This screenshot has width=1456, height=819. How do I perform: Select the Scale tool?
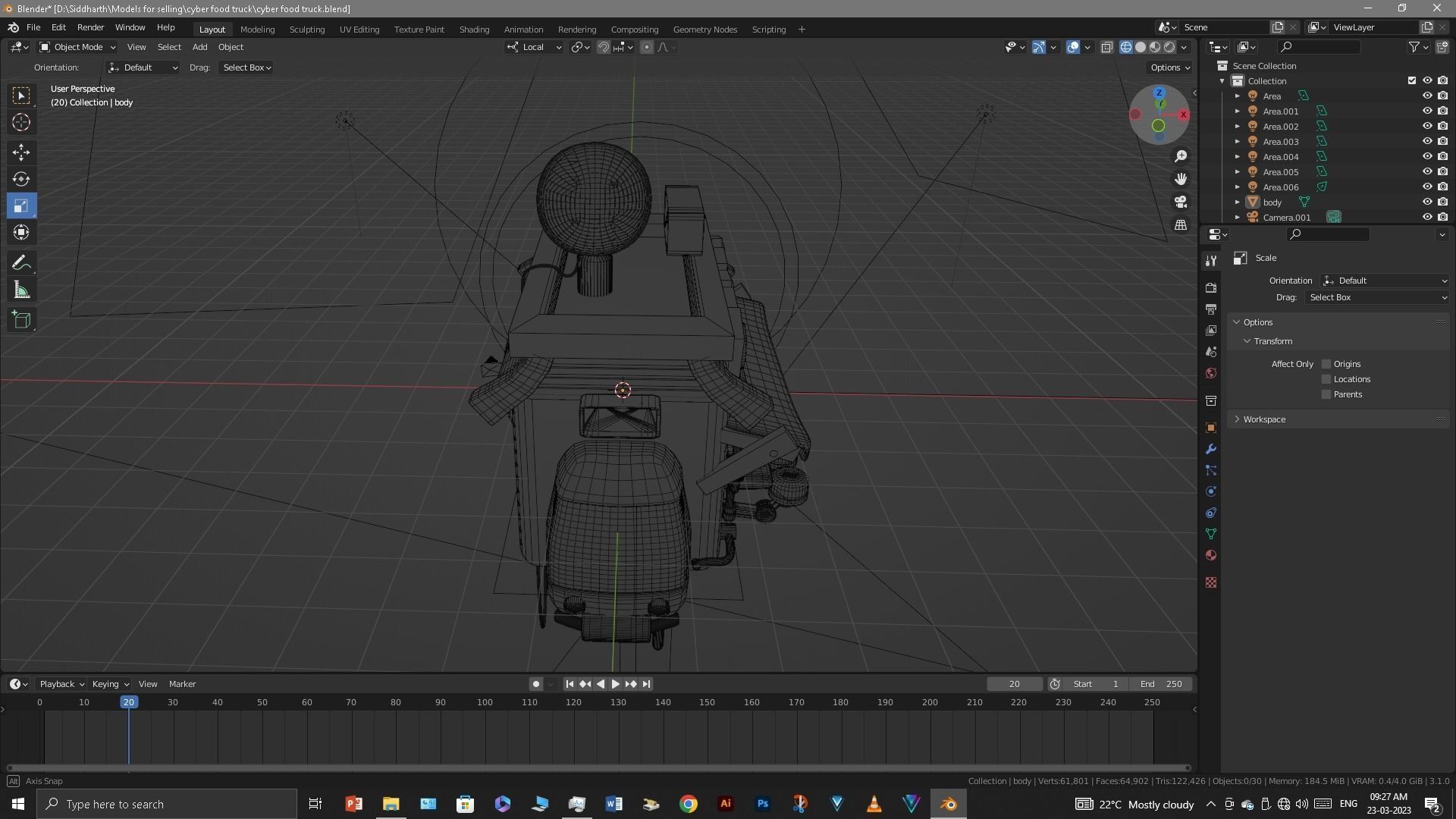pos(21,206)
